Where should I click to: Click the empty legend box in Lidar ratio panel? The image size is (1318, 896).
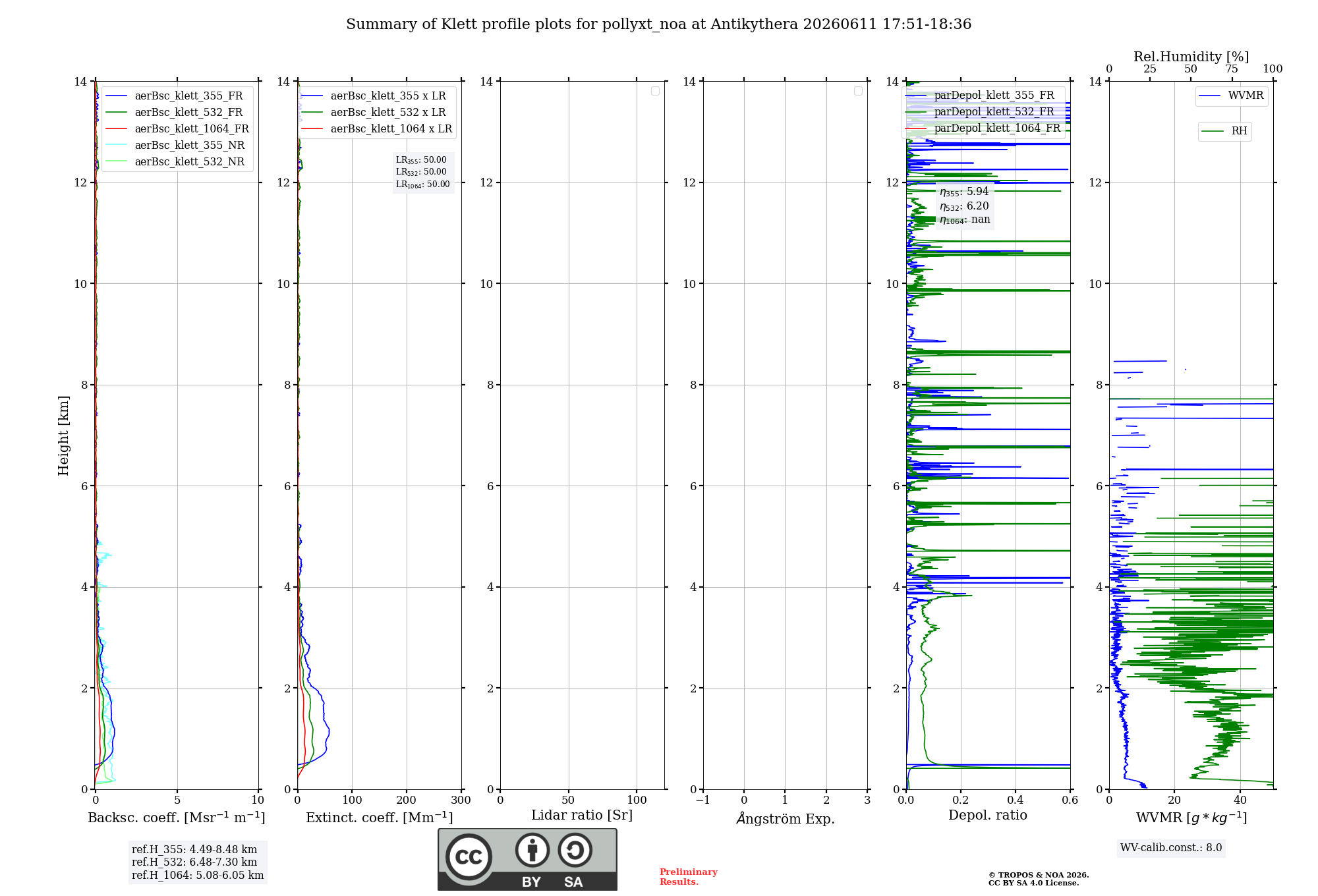click(x=655, y=91)
